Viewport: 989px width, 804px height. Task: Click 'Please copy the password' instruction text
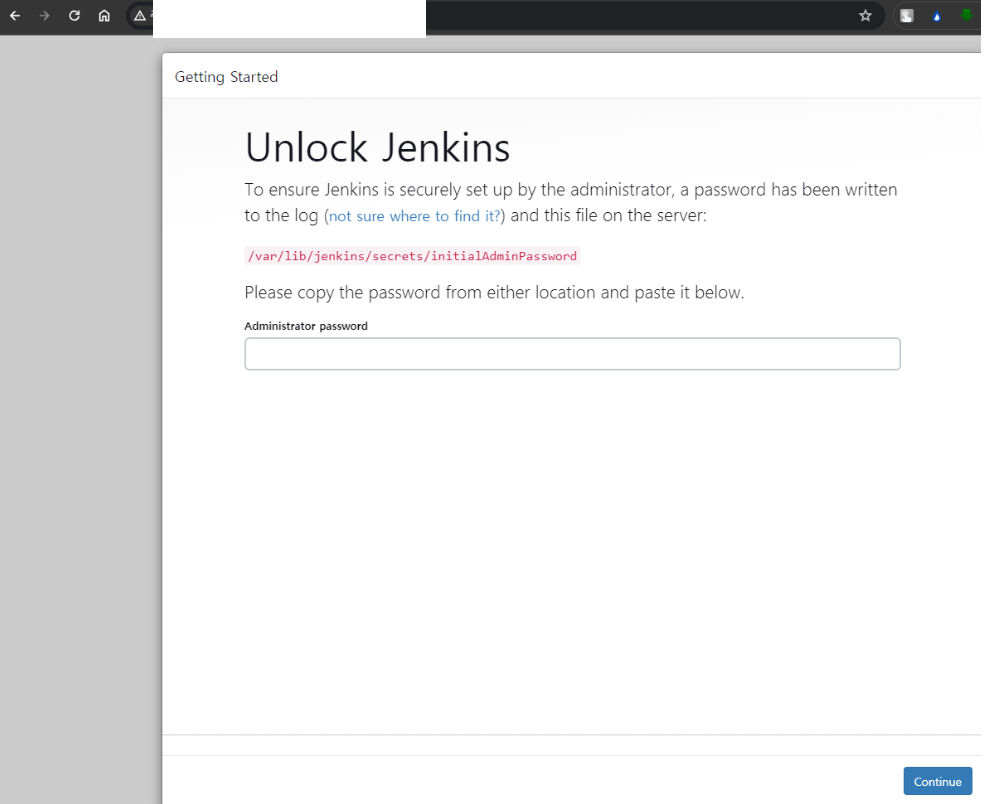494,293
